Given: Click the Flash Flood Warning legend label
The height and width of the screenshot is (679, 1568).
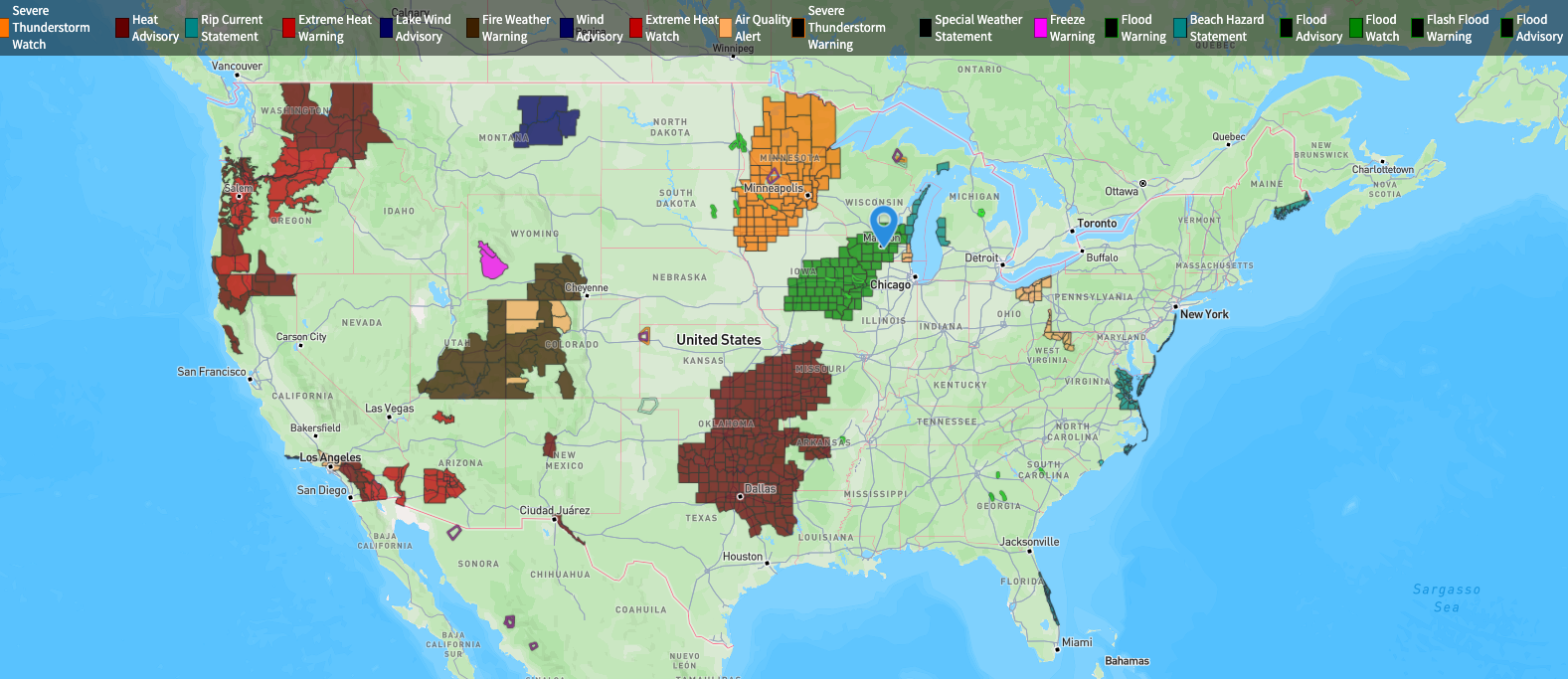Looking at the screenshot, I should coord(1458,28).
